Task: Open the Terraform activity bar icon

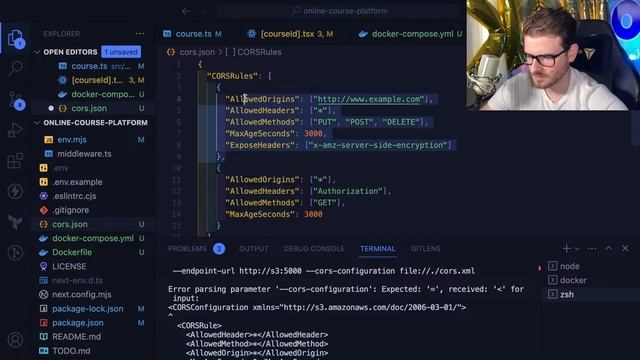Action: coord(16,222)
